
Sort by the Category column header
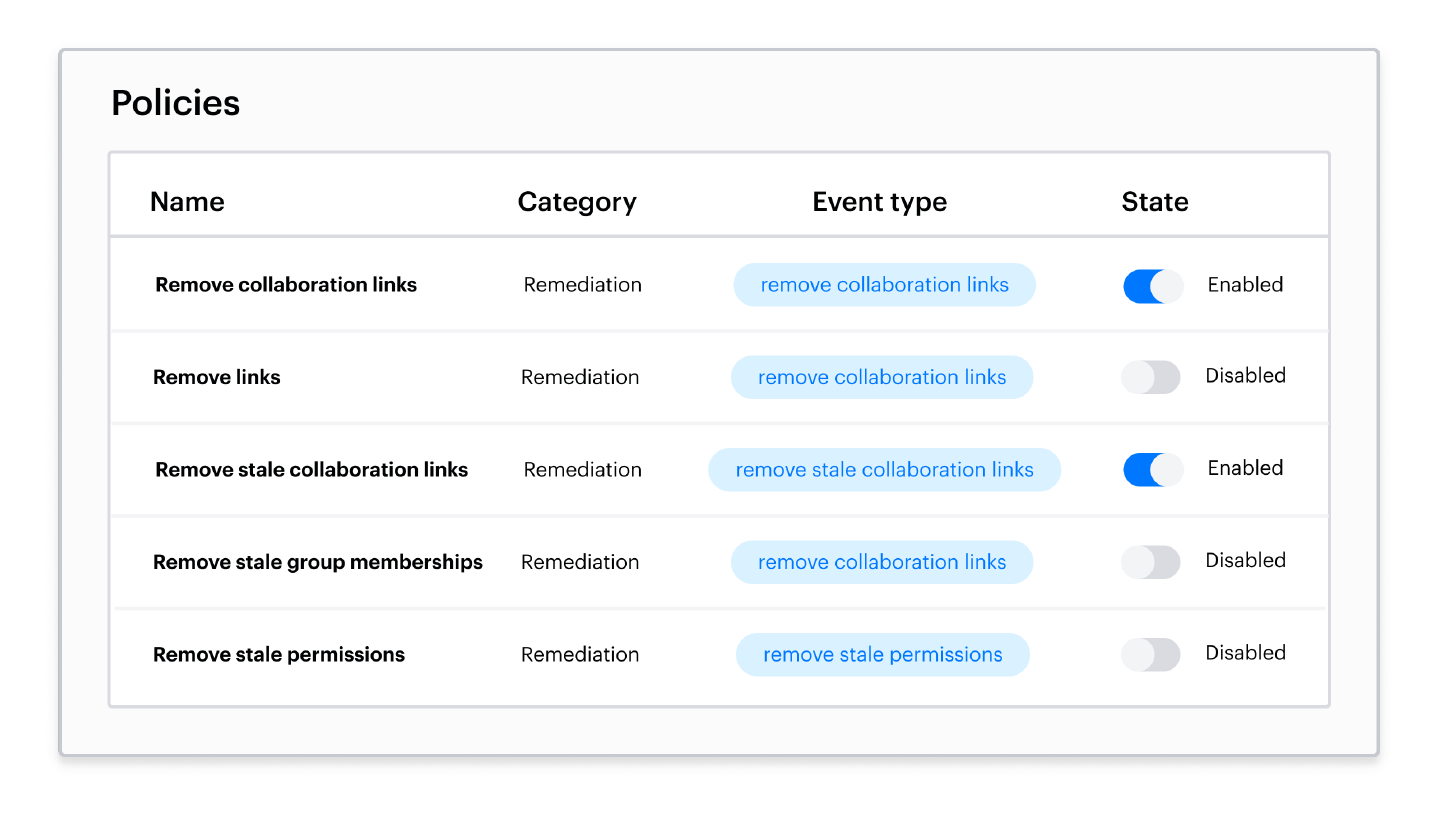(577, 202)
